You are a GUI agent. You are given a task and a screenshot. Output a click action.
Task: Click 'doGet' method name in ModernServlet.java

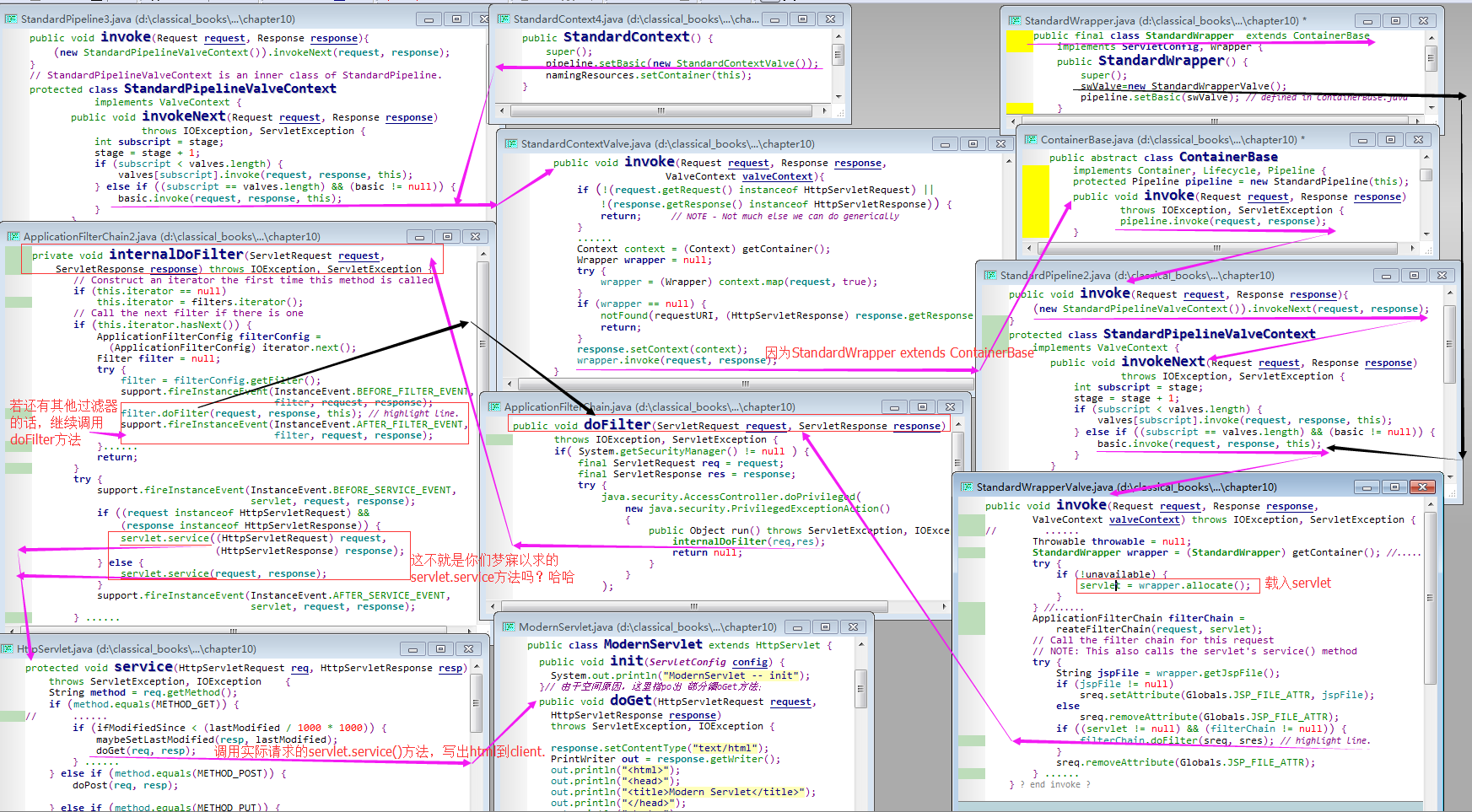pyautogui.click(x=630, y=701)
